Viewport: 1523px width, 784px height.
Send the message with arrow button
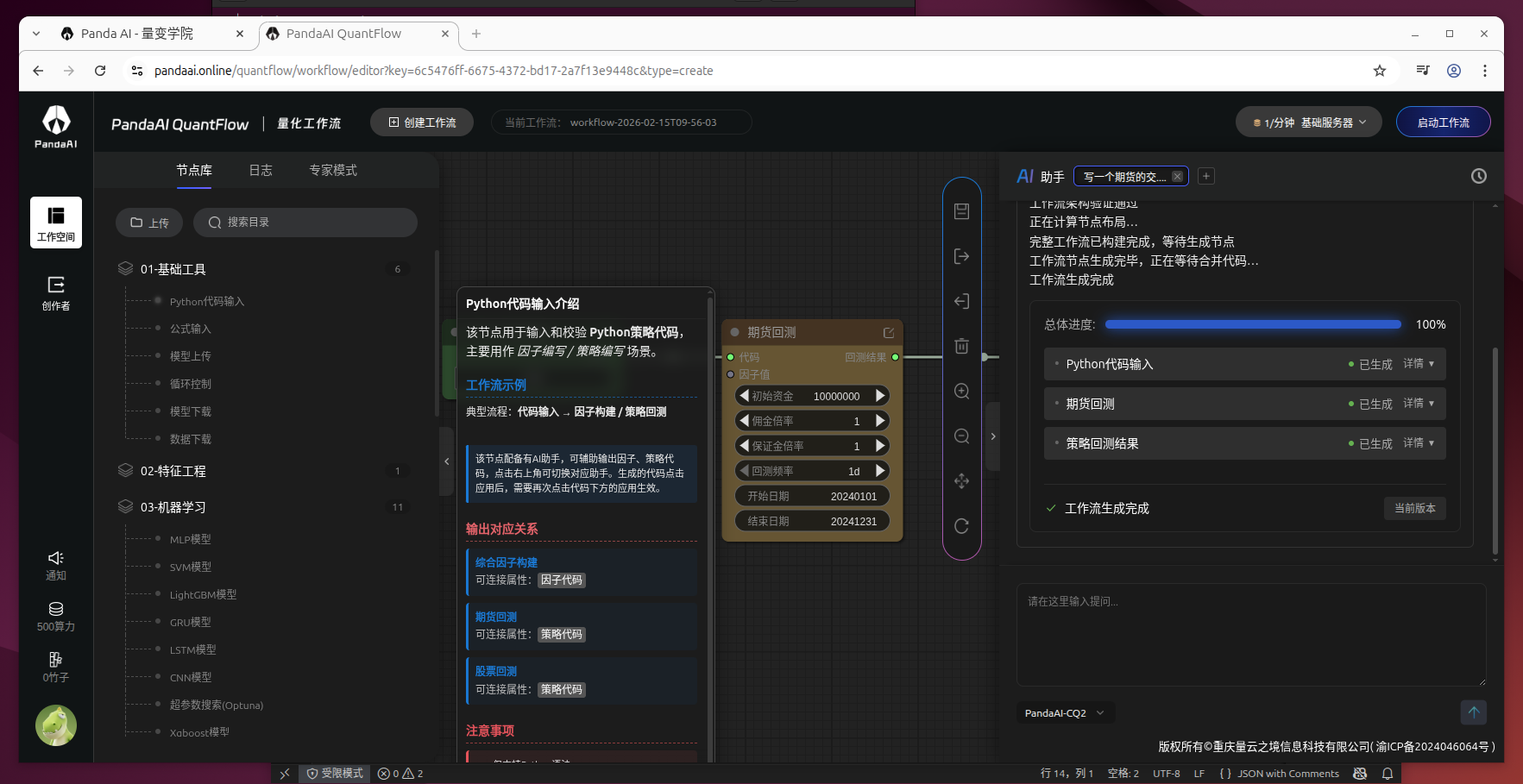tap(1474, 712)
